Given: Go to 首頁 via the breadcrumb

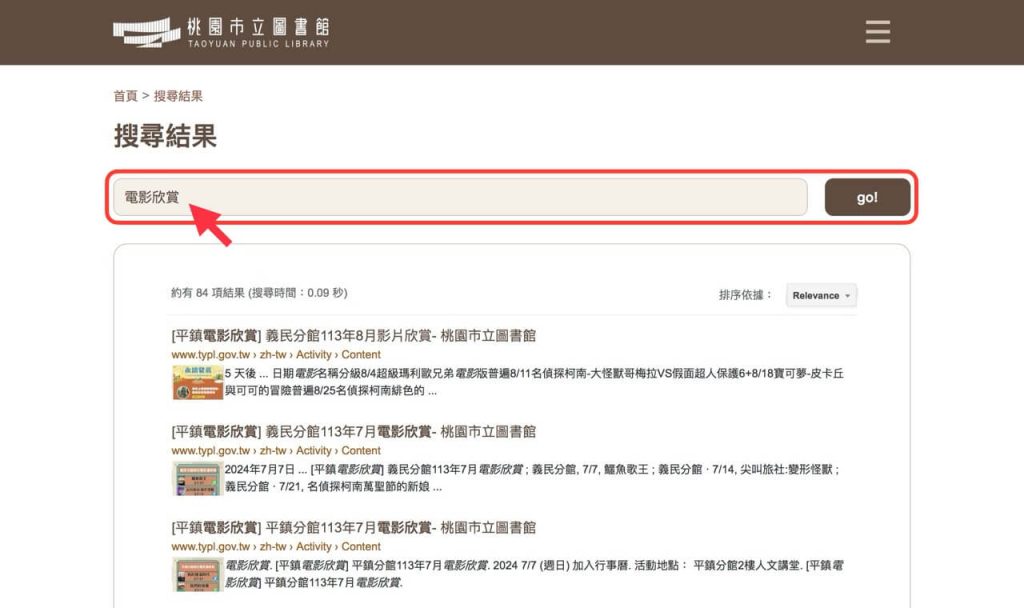Looking at the screenshot, I should [x=125, y=96].
